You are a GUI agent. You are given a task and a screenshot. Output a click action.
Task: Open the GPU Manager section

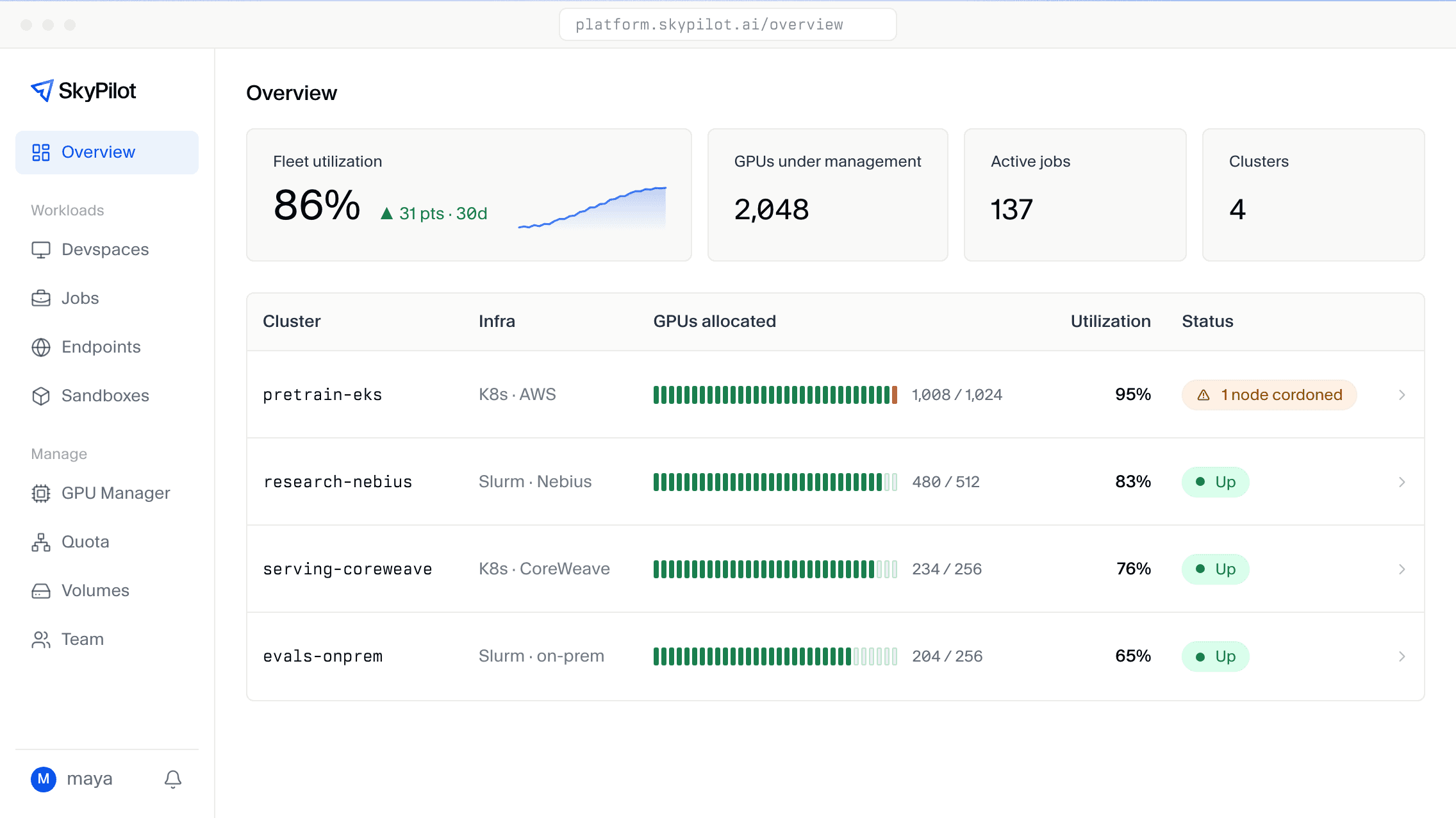pos(107,493)
